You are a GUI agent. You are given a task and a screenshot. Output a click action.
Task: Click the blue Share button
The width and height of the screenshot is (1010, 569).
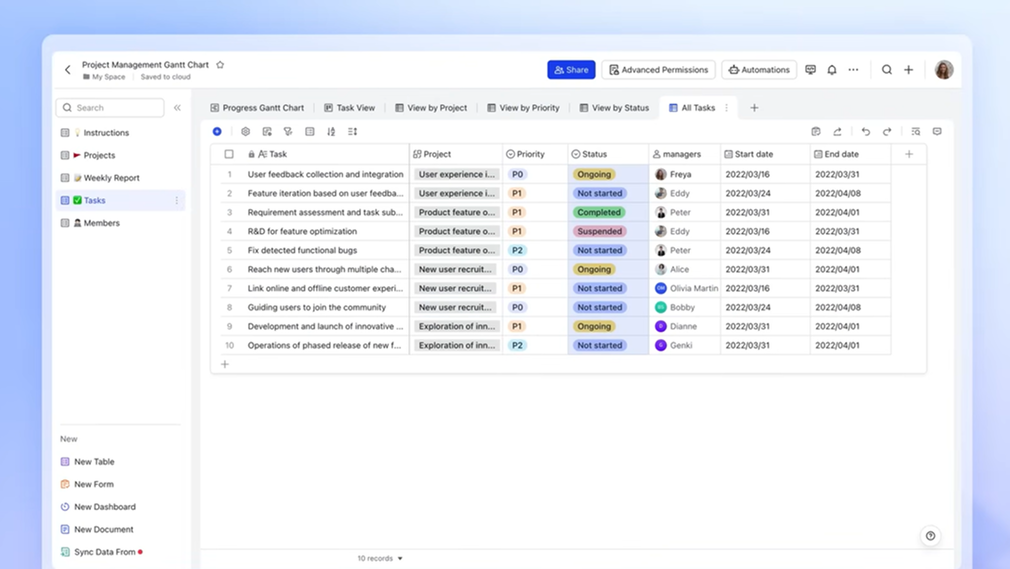click(x=571, y=70)
